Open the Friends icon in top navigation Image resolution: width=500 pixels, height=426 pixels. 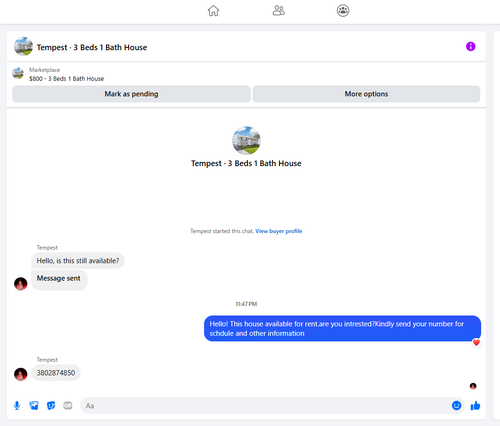click(x=279, y=11)
